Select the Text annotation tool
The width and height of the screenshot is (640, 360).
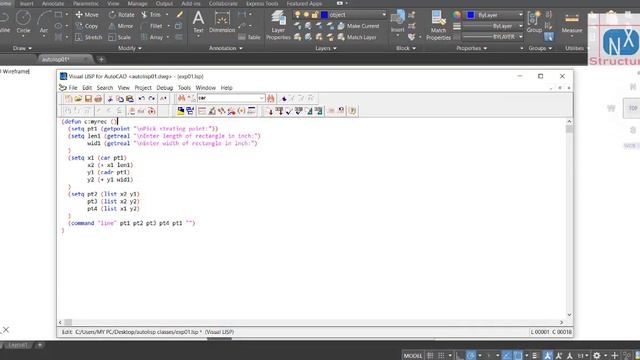(x=198, y=22)
